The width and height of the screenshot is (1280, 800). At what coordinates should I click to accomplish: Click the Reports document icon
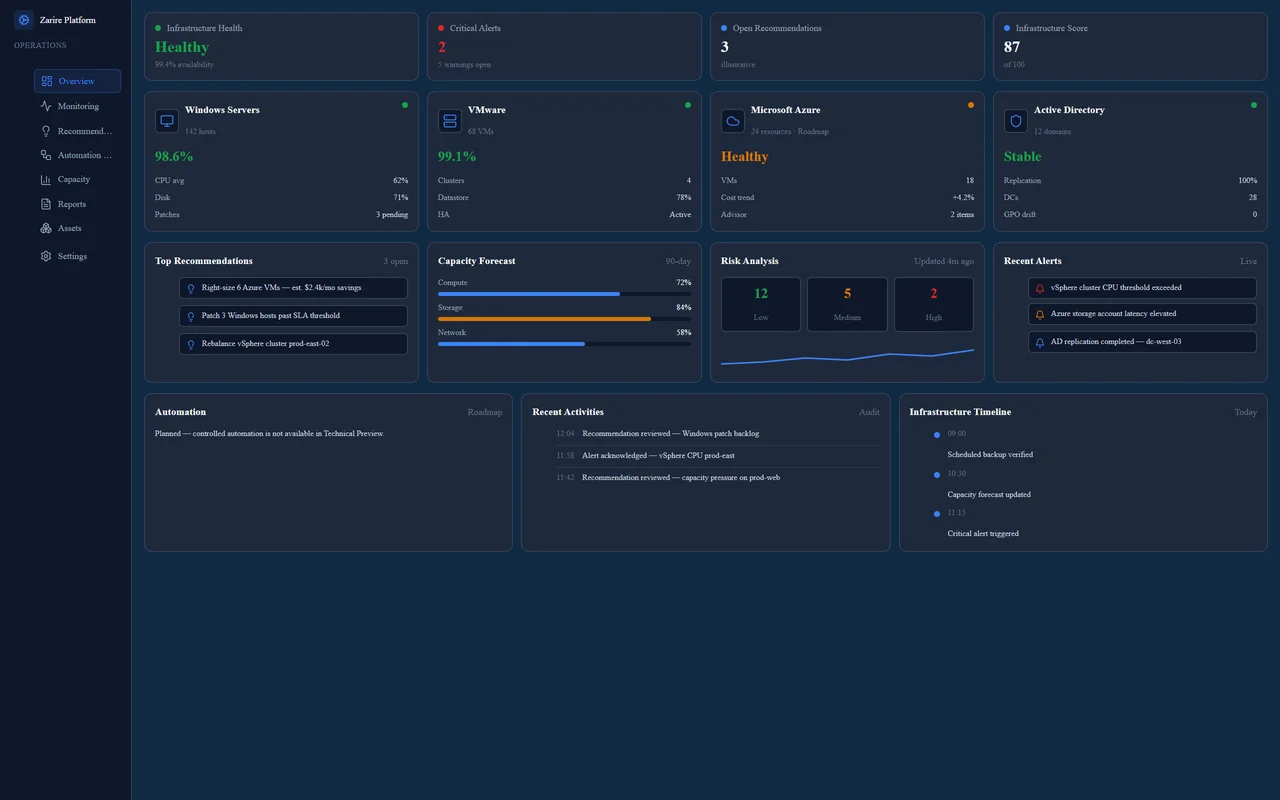click(x=46, y=204)
